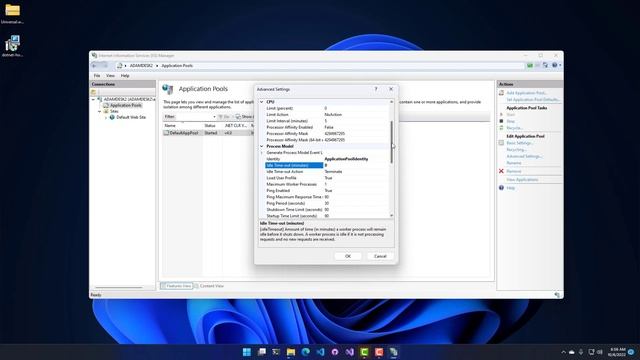Screen dimensions: 640x360
Task: Open Visual Studio from taskbar
Action: pos(350,352)
